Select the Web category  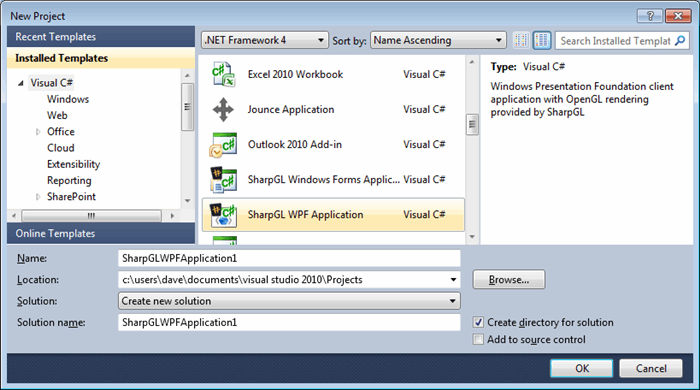tap(57, 116)
